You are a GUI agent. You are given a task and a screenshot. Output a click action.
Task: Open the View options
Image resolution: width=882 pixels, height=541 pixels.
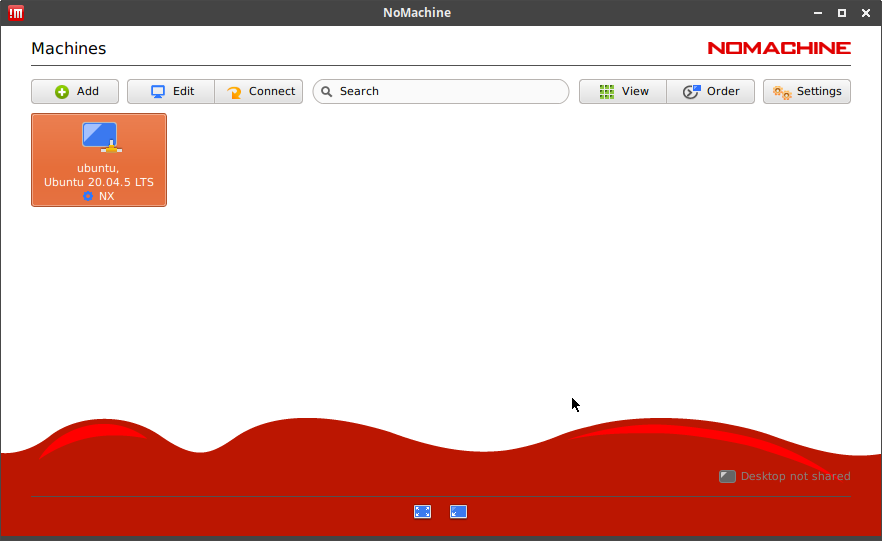(x=623, y=92)
